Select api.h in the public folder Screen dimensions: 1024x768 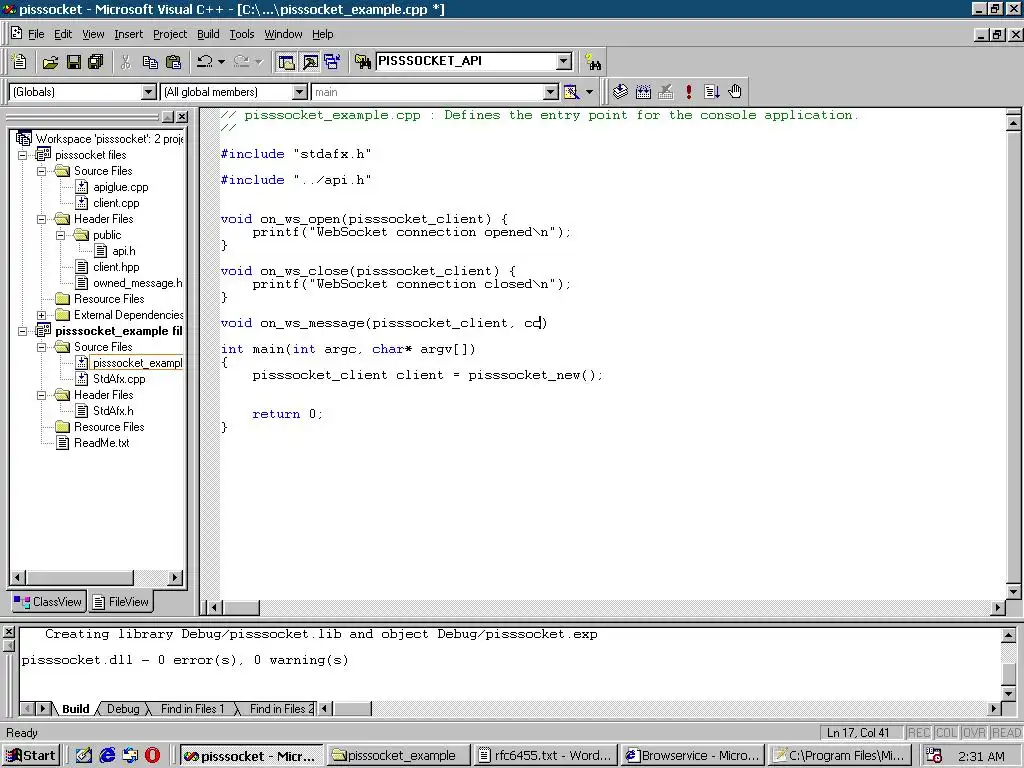[x=123, y=251]
